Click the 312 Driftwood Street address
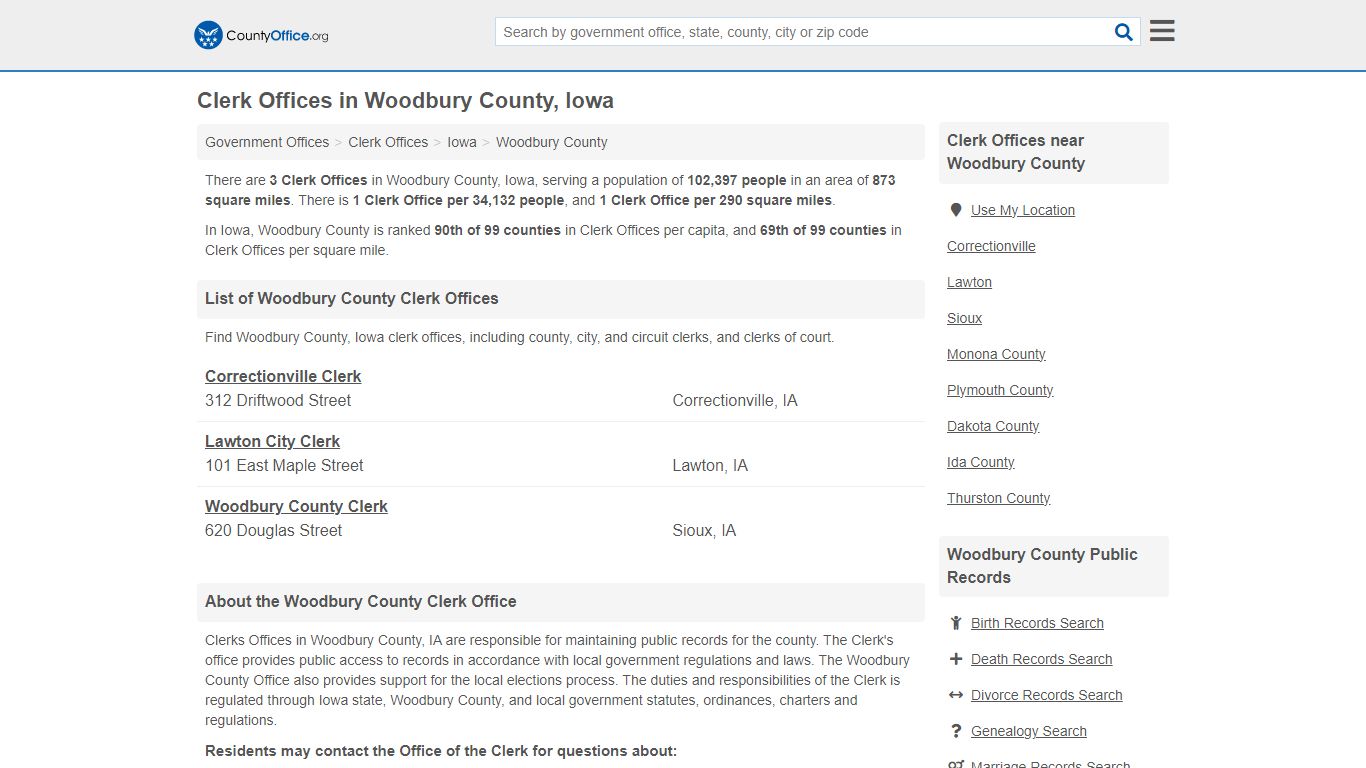Viewport: 1366px width, 768px height. pyautogui.click(x=278, y=400)
